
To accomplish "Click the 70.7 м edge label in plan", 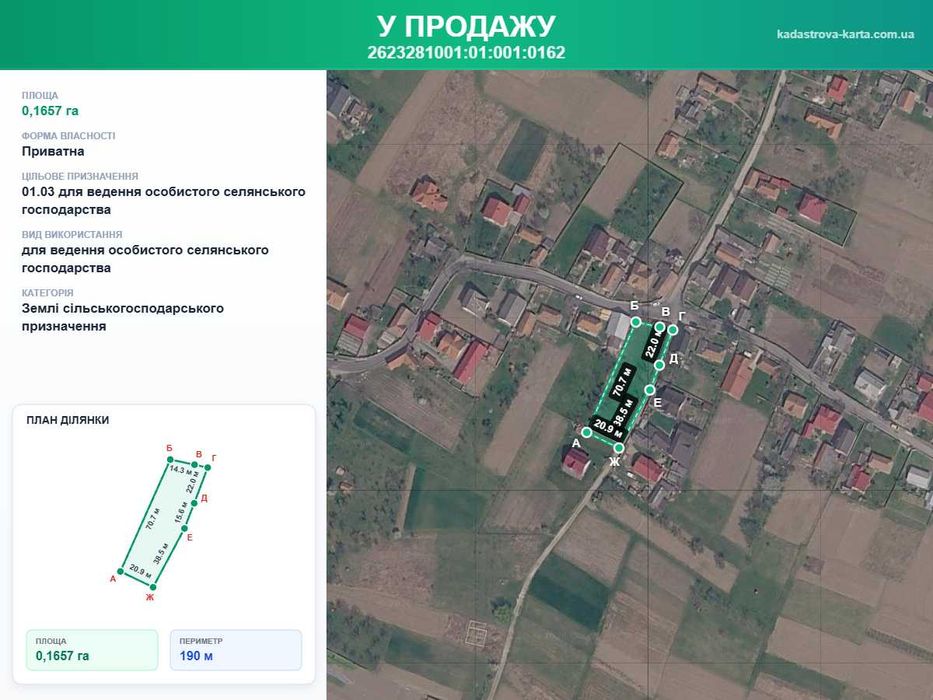I will click(x=153, y=519).
